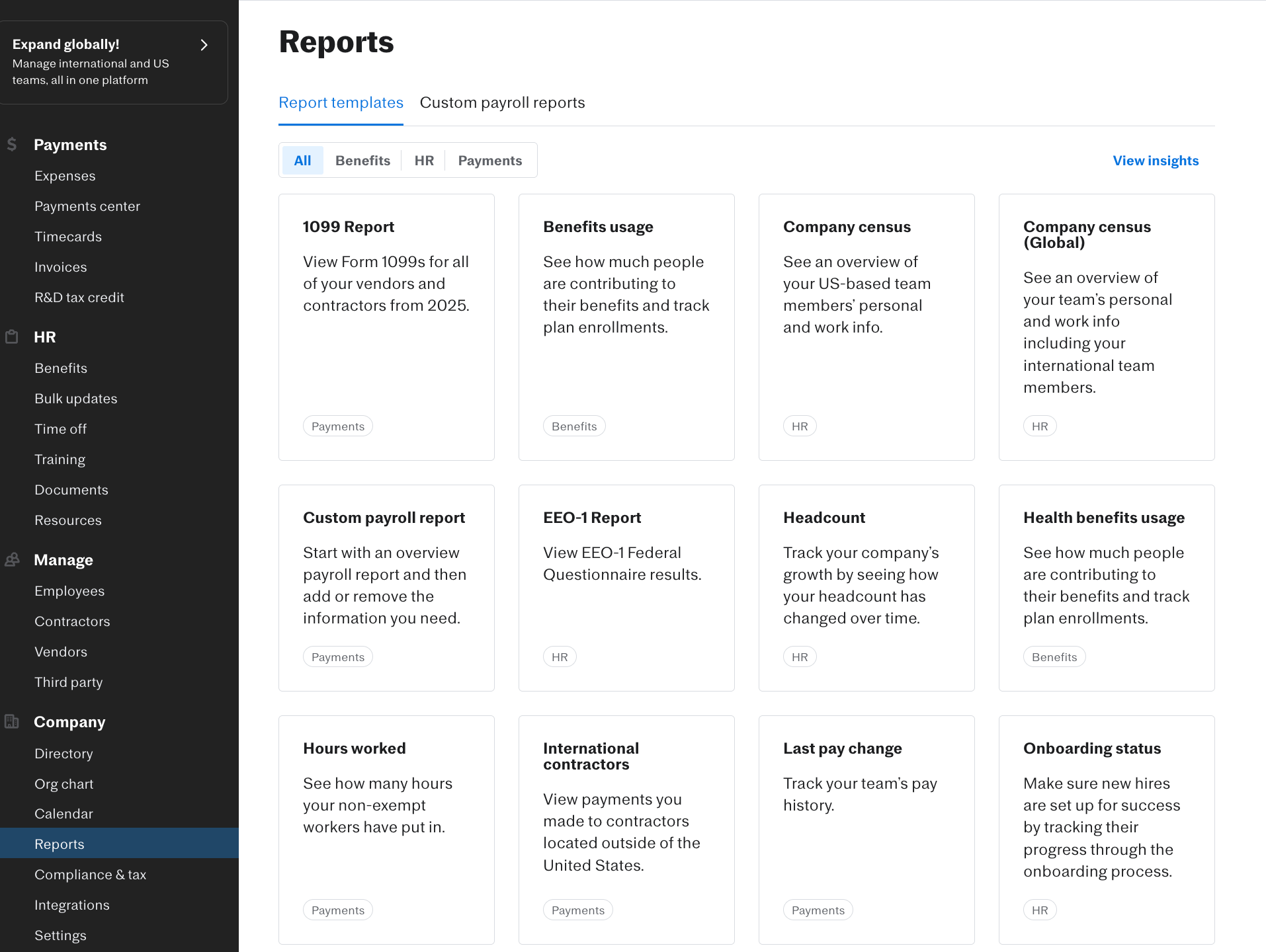Click the building icon next to Company
The image size is (1266, 952).
pyautogui.click(x=12, y=721)
